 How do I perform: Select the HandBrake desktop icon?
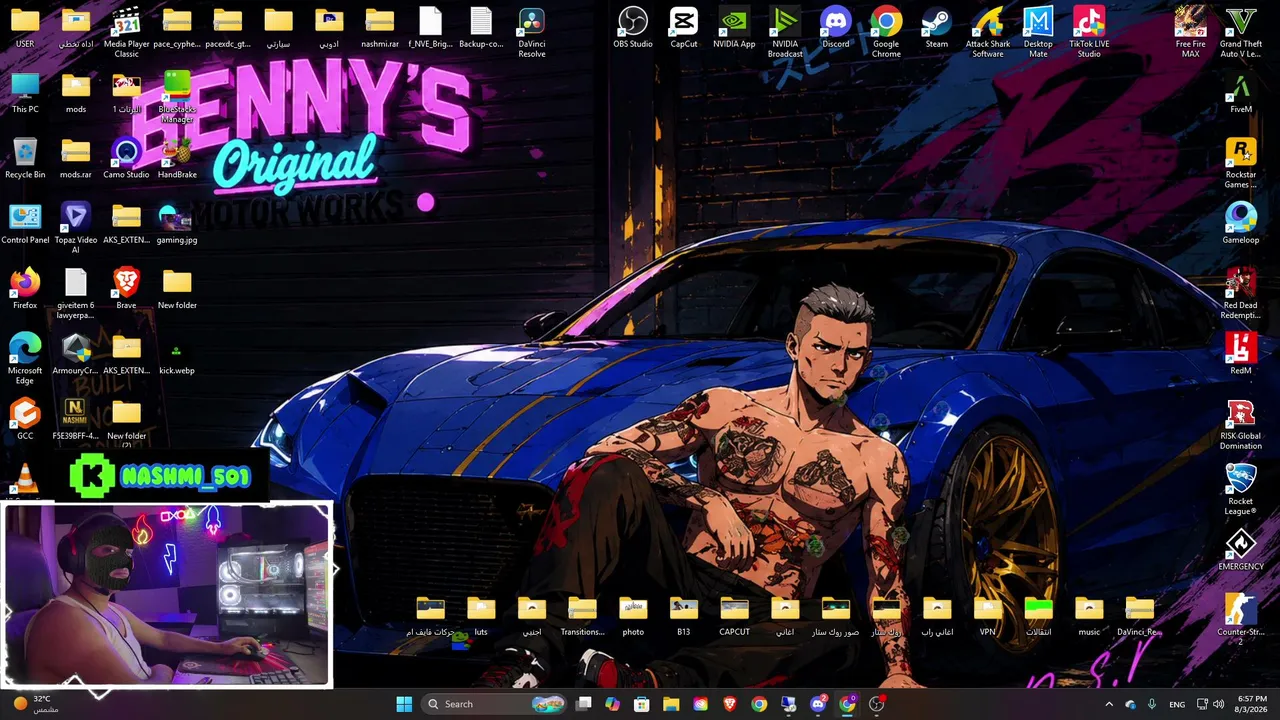click(177, 159)
